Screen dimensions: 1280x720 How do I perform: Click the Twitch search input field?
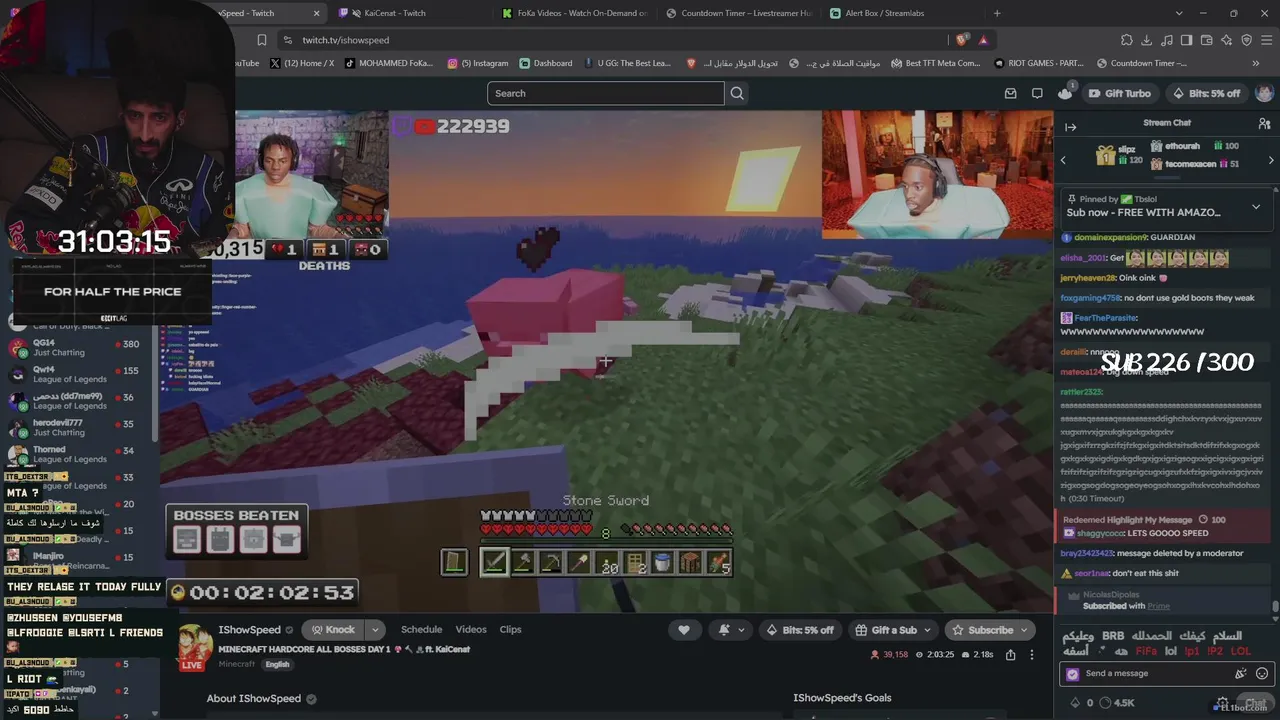[606, 93]
